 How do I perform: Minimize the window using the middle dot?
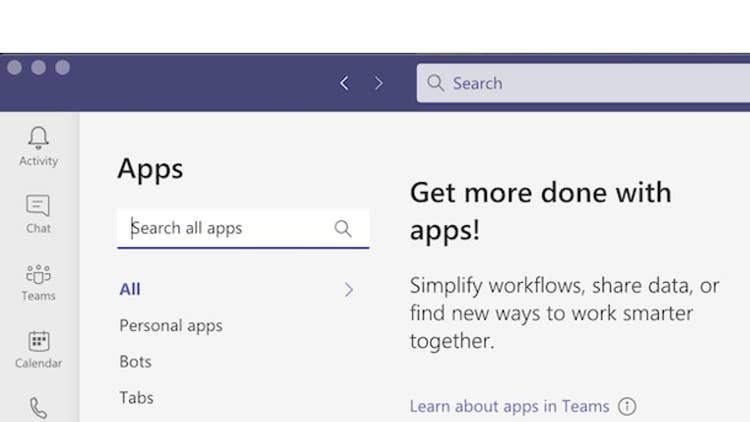coord(38,67)
